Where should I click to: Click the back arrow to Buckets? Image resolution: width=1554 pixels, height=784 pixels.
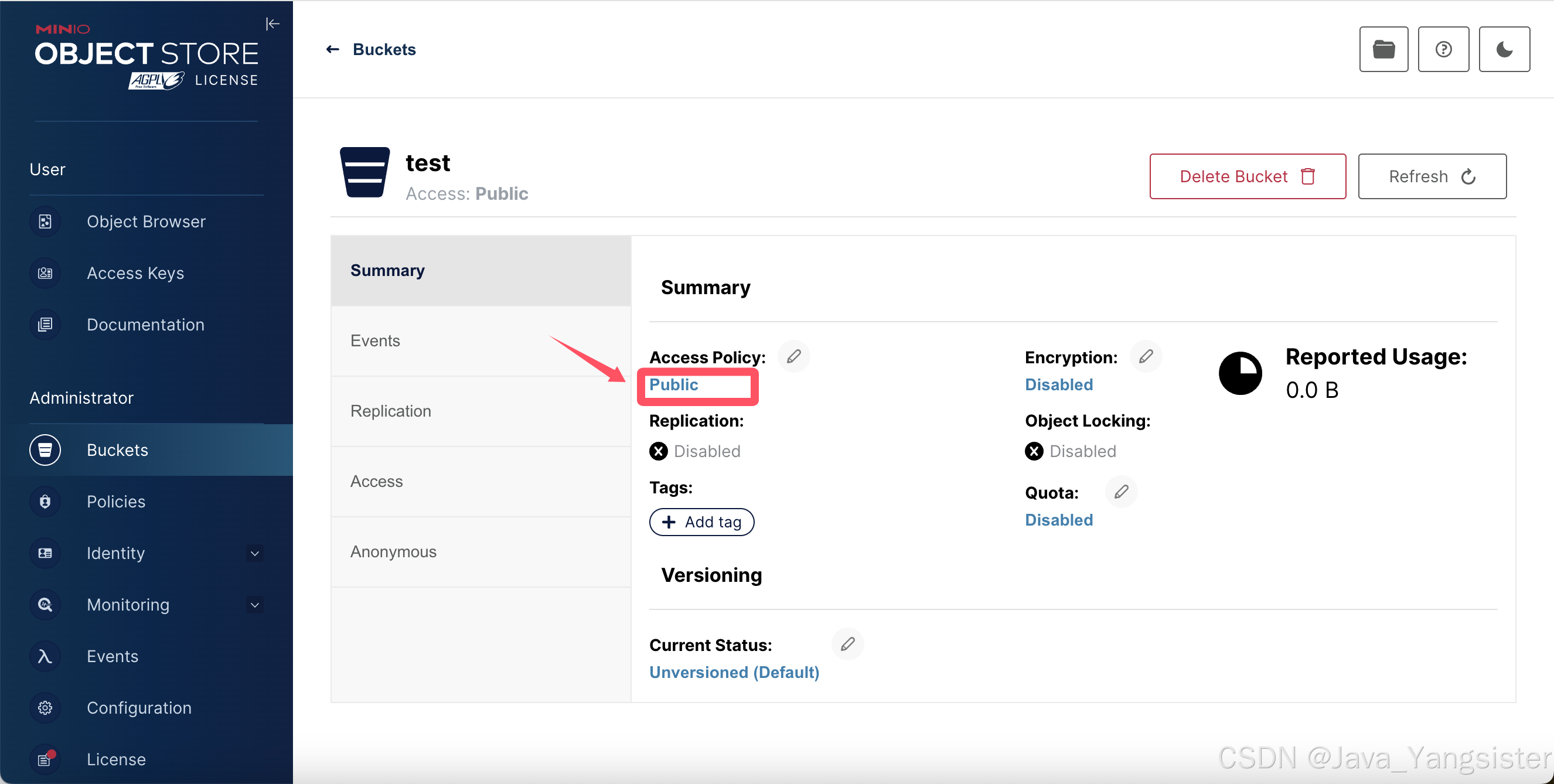332,49
